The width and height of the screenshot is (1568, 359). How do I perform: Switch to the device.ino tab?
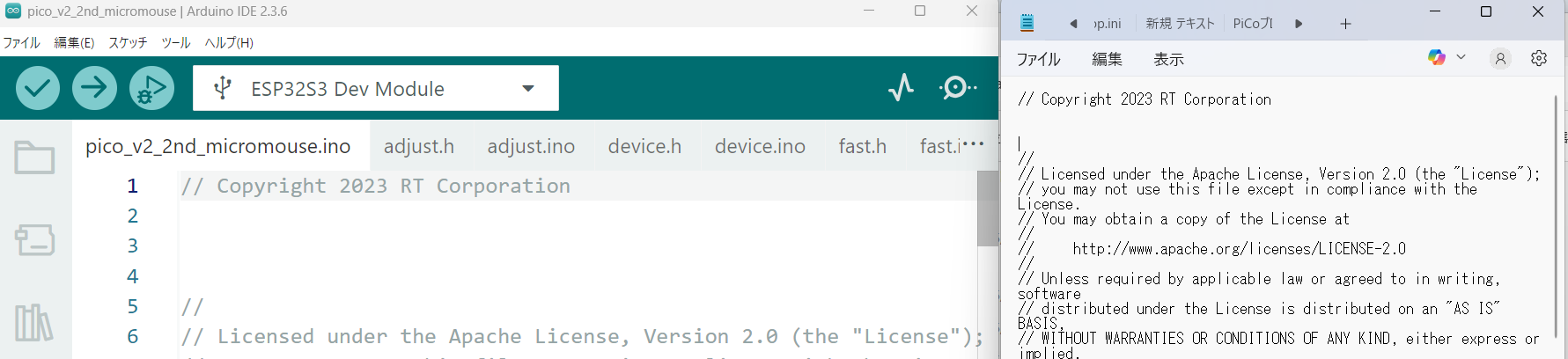tap(760, 146)
